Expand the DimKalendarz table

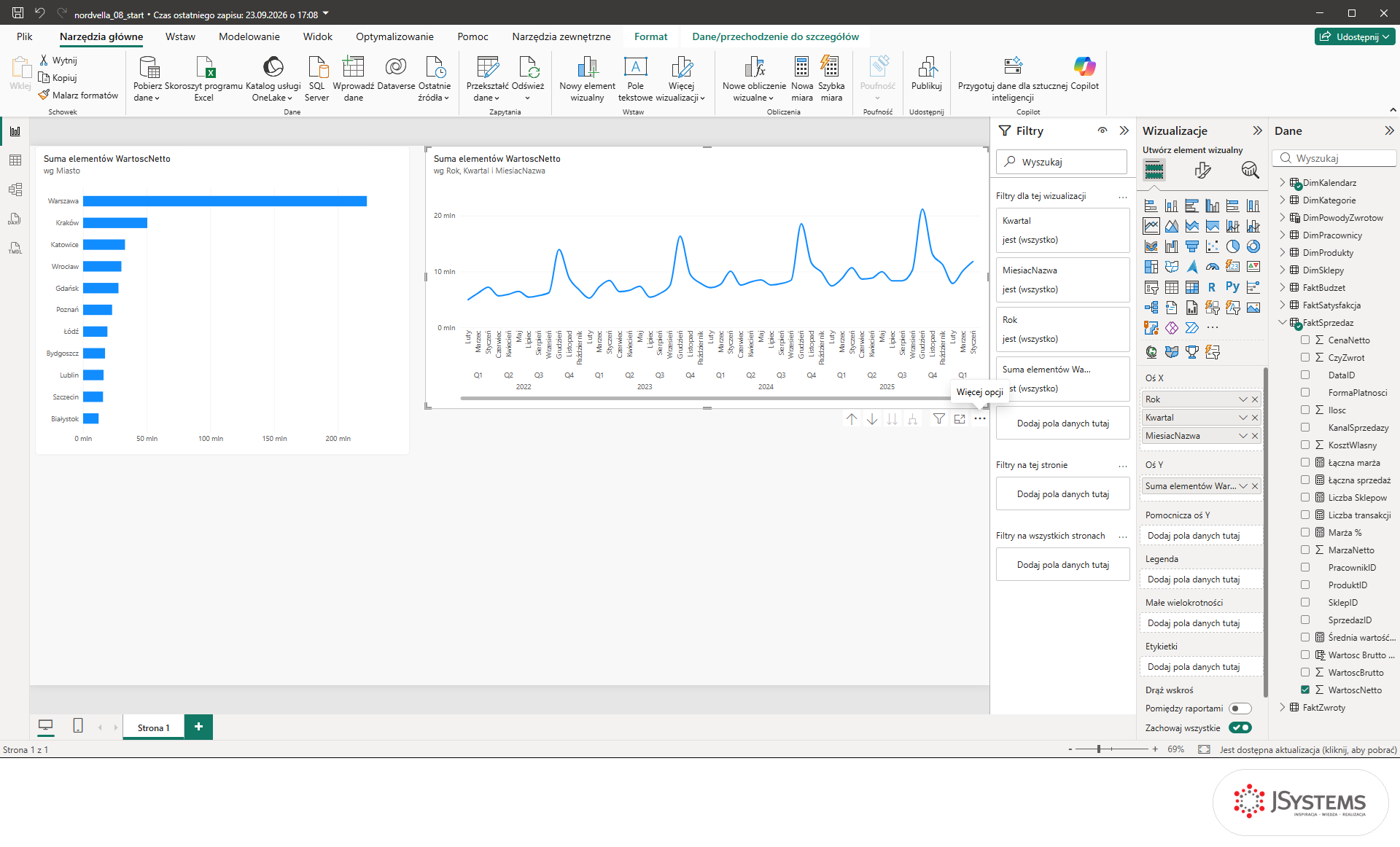pyautogui.click(x=1283, y=182)
